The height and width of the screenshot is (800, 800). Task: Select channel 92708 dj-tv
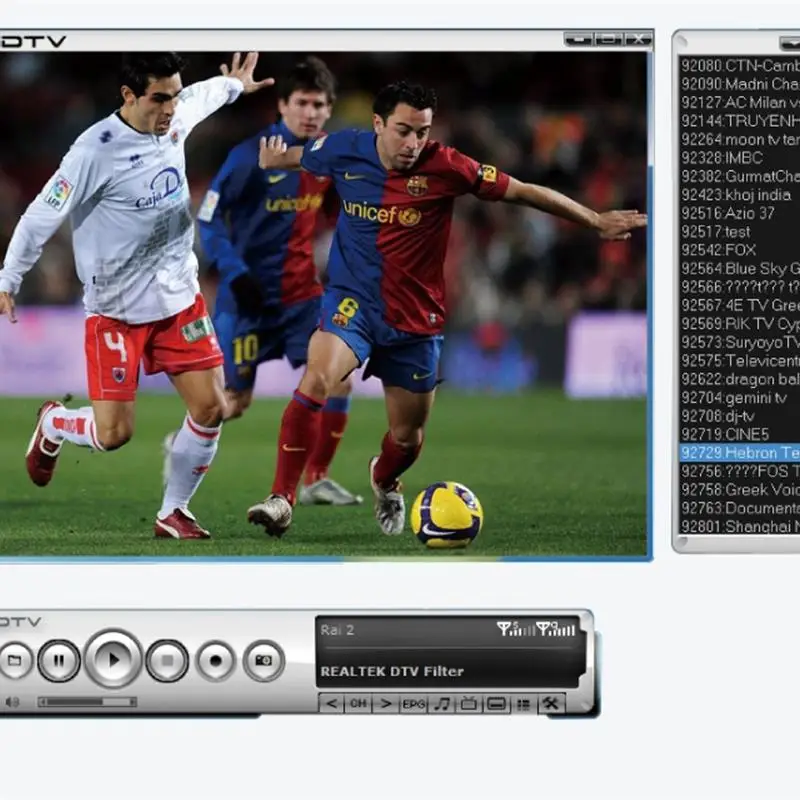point(740,416)
